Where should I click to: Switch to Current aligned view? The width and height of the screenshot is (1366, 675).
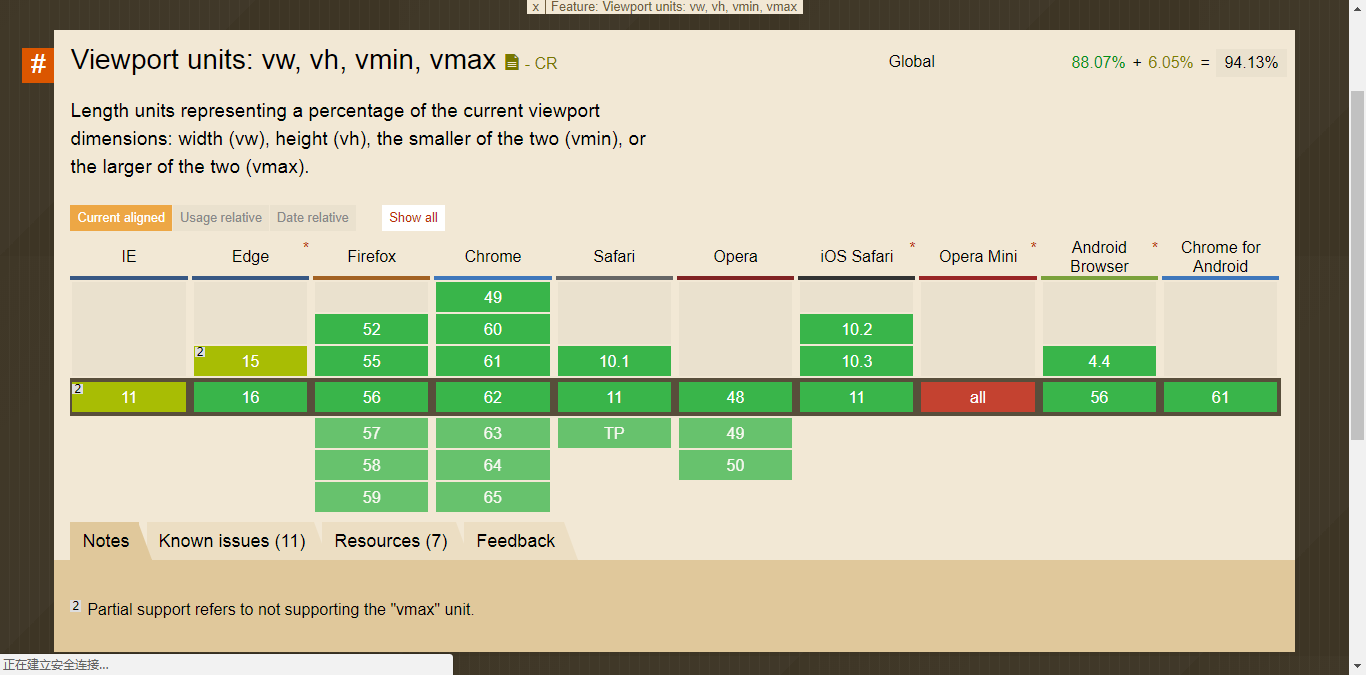pos(121,218)
